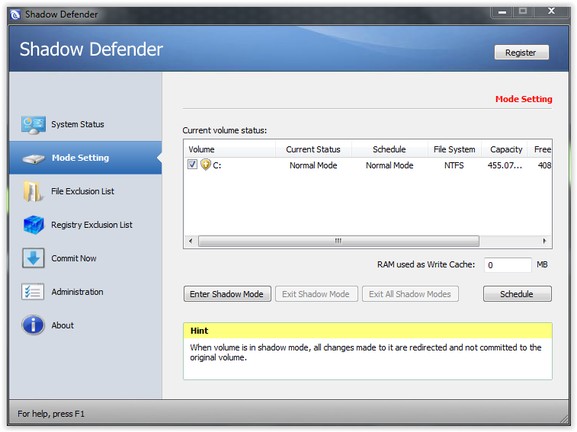The width and height of the screenshot is (577, 432).
Task: Go to Registry Exclusion List label
Action: pyautogui.click(x=92, y=225)
